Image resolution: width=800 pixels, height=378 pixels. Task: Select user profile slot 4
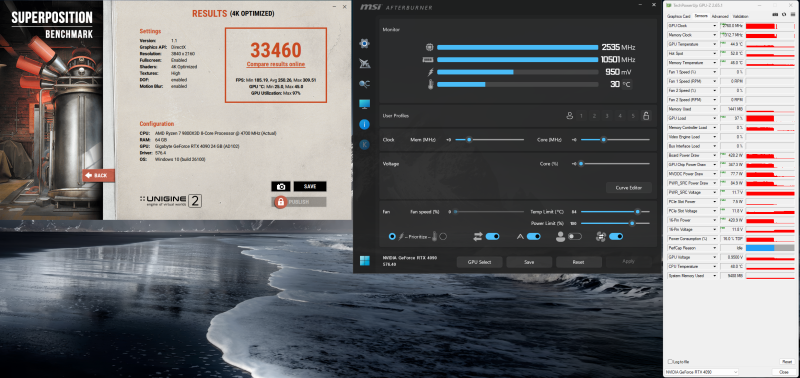click(x=620, y=116)
